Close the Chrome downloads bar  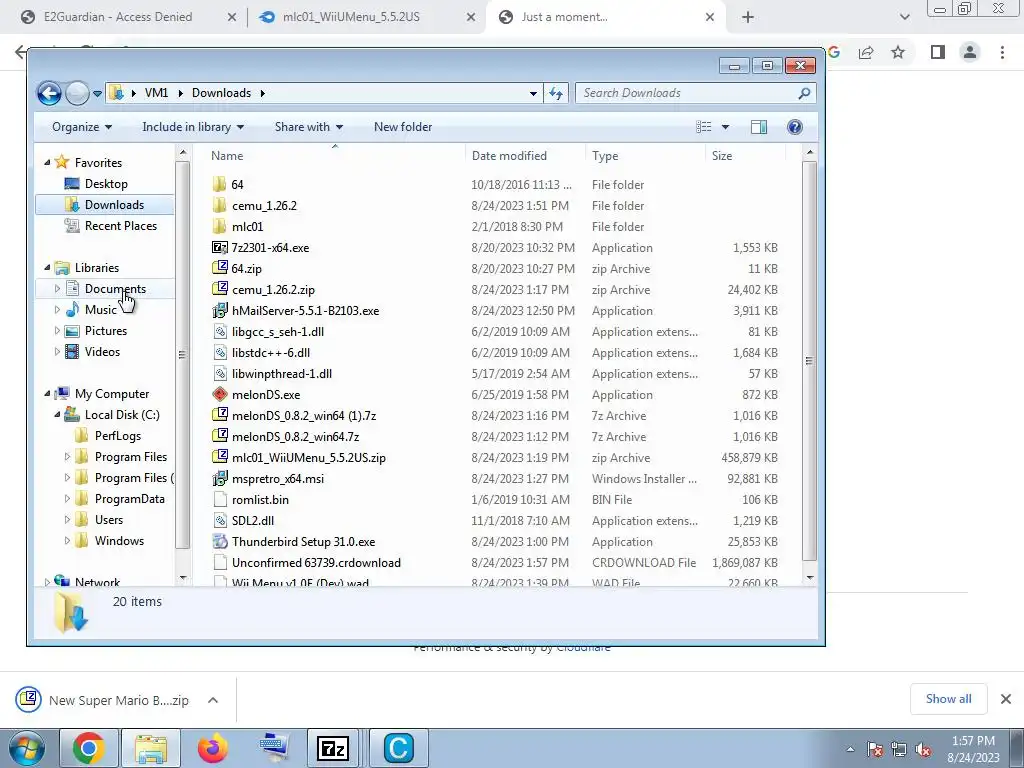1006,699
